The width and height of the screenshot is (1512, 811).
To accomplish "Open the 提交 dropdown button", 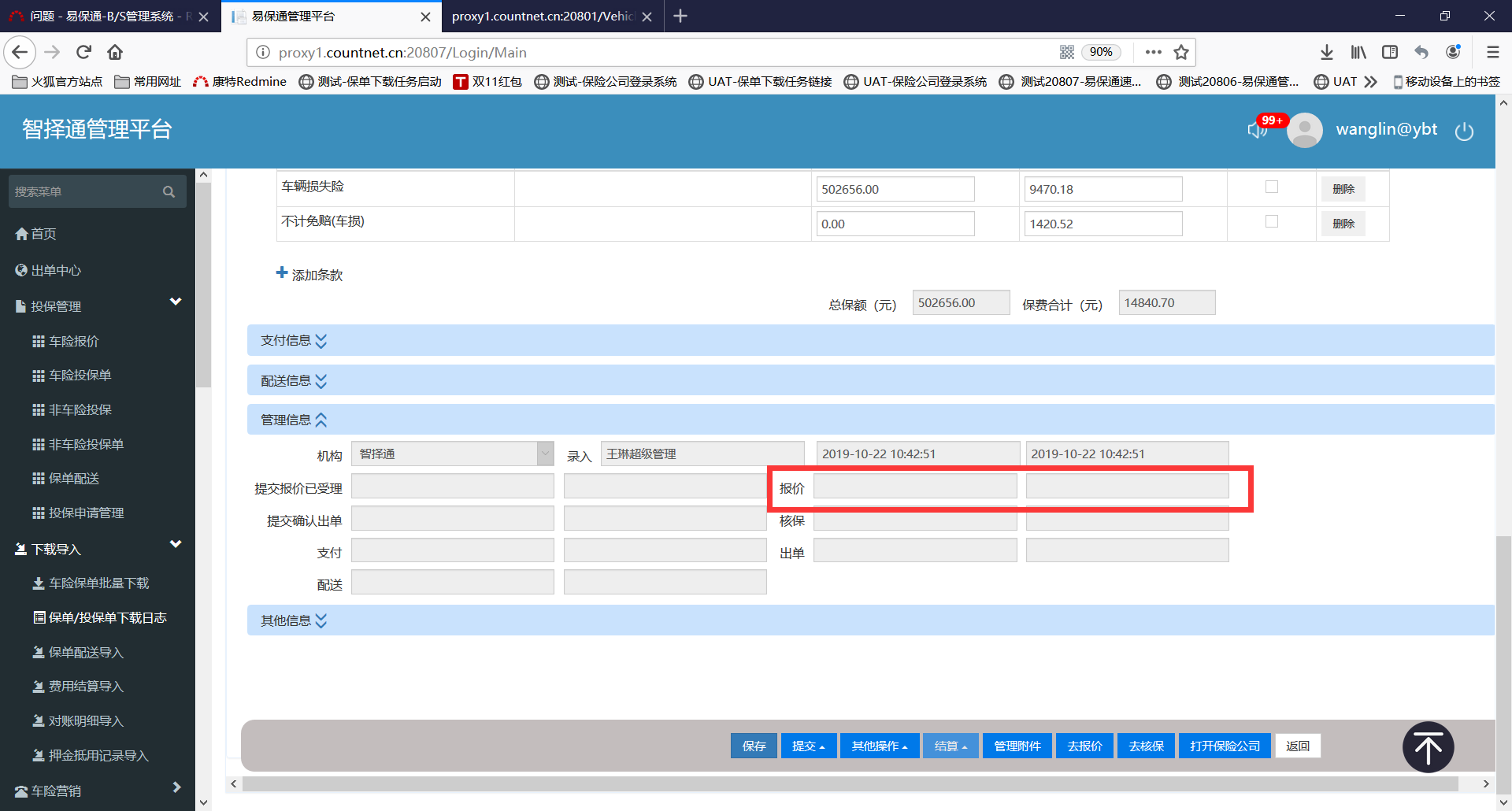I will pyautogui.click(x=808, y=746).
